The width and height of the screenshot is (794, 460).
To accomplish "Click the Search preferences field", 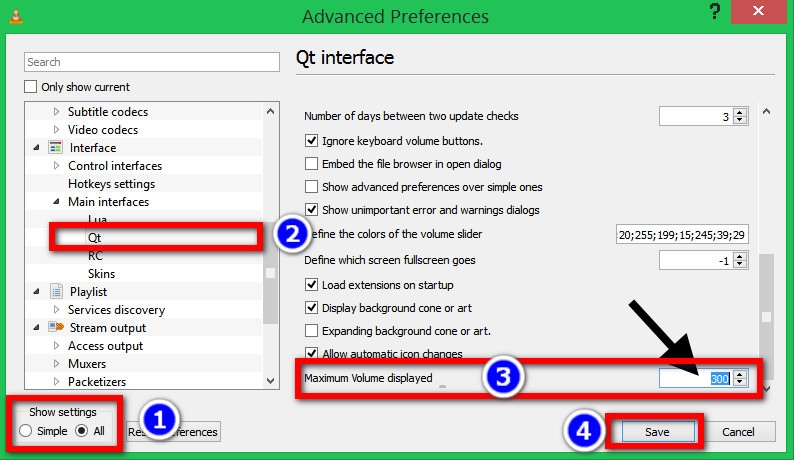I will [x=151, y=62].
